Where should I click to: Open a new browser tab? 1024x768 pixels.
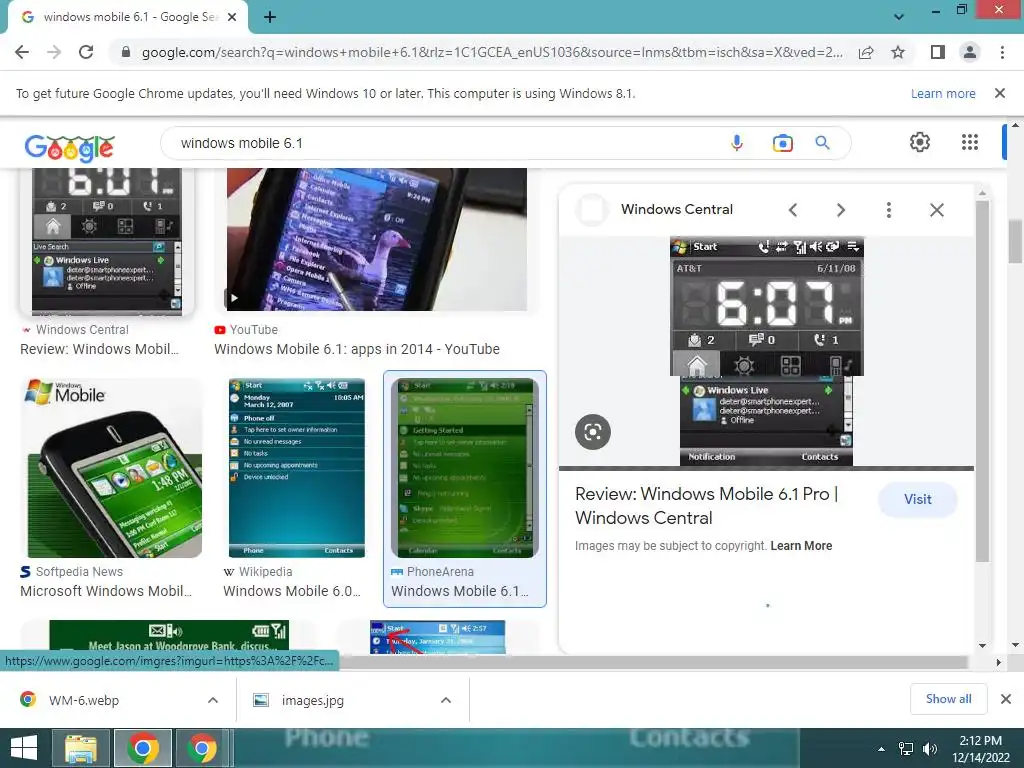click(x=270, y=18)
